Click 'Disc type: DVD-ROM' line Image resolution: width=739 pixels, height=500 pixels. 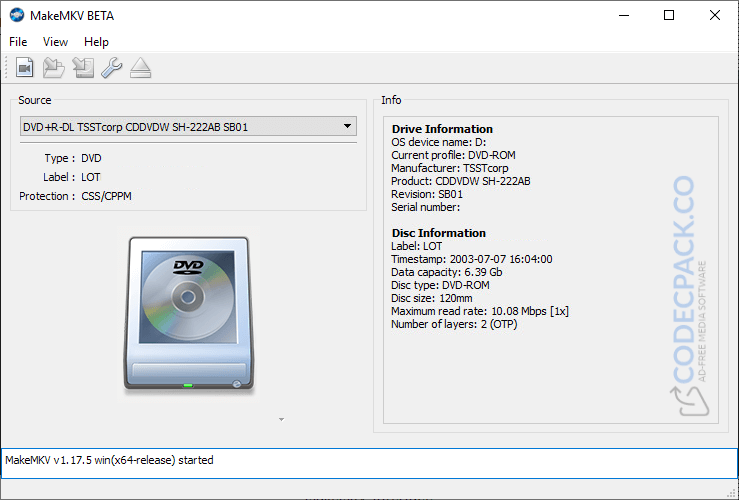tap(440, 285)
